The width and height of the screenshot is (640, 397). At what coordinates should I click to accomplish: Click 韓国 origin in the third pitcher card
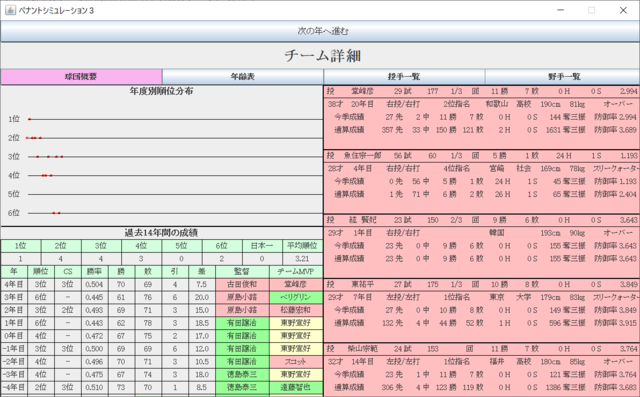497,233
